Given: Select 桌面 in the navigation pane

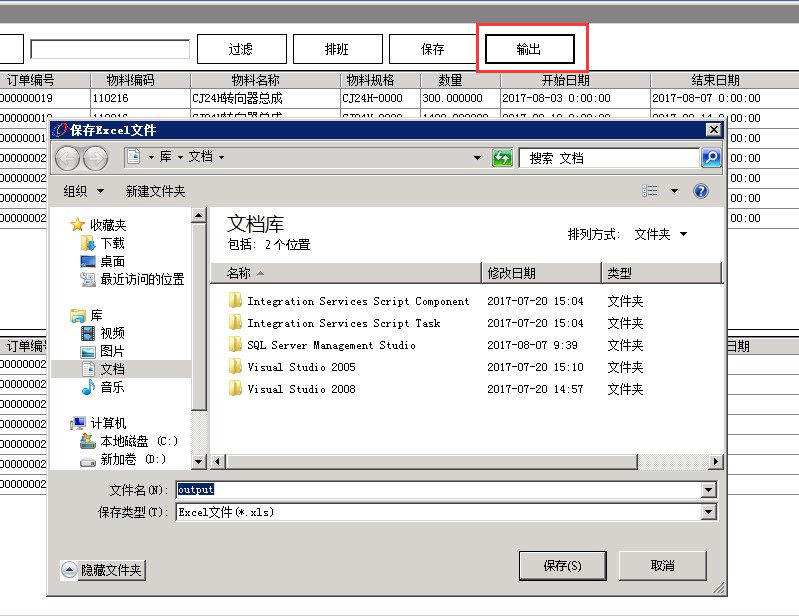Looking at the screenshot, I should (x=112, y=261).
